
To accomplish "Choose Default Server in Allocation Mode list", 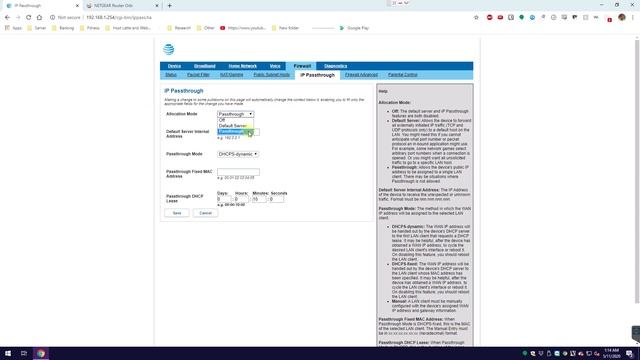I will point(236,126).
